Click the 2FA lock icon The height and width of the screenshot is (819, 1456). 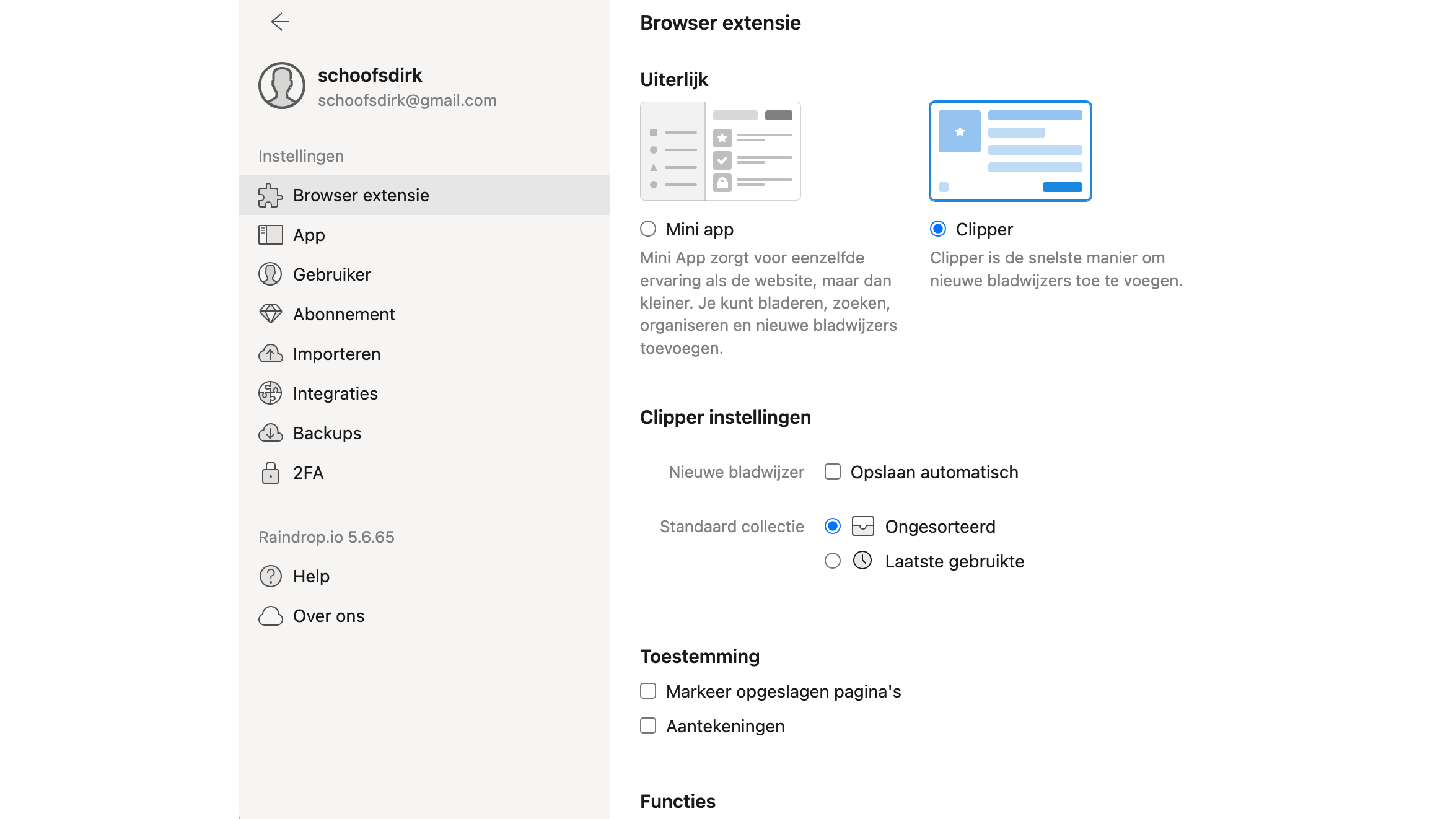(x=270, y=473)
